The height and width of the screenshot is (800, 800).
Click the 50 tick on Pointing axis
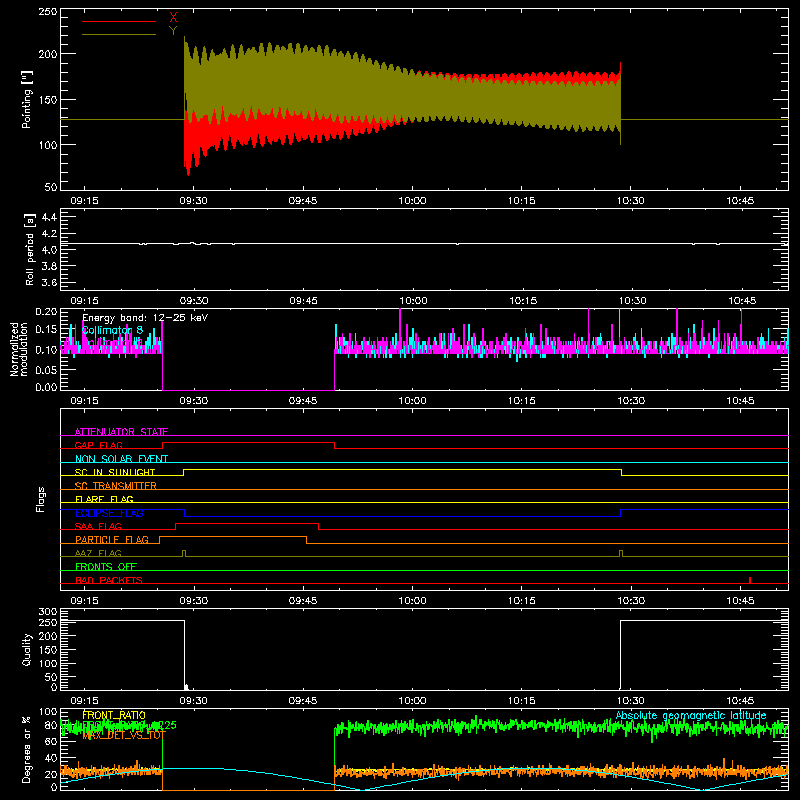[x=51, y=187]
